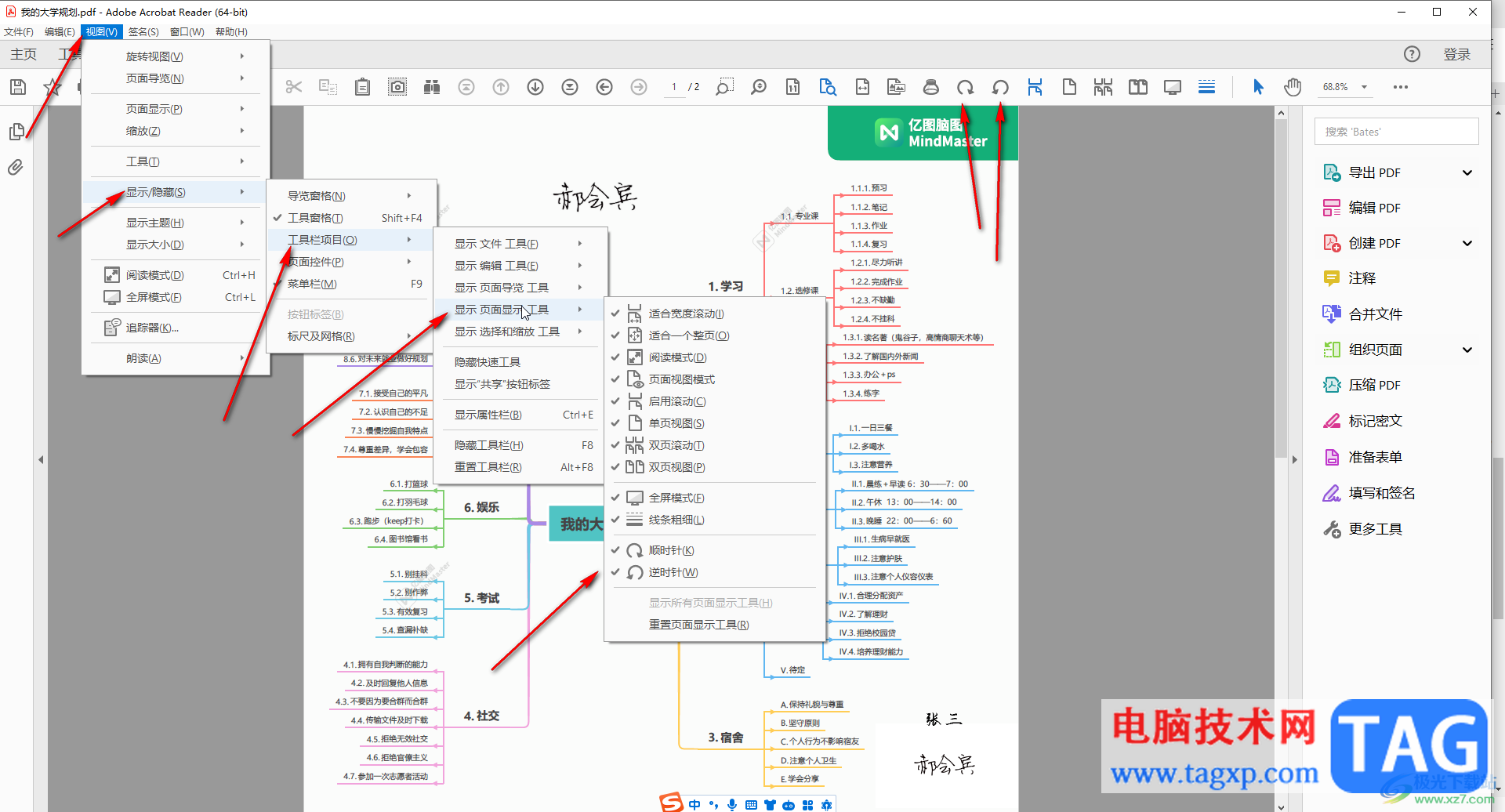This screenshot has width=1505, height=812.
Task: Toggle 适合宽度滚动 toolbar item
Action: point(715,314)
